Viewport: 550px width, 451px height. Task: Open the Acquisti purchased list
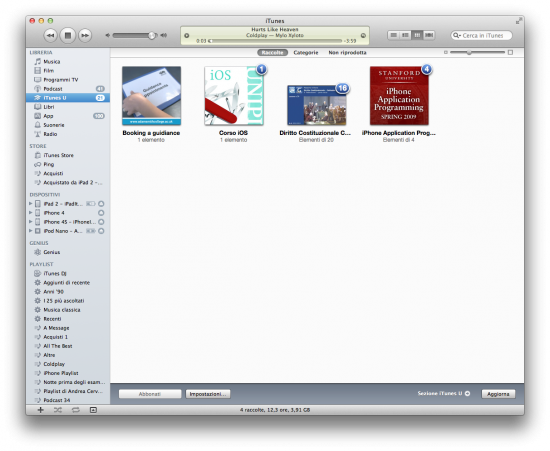point(53,173)
